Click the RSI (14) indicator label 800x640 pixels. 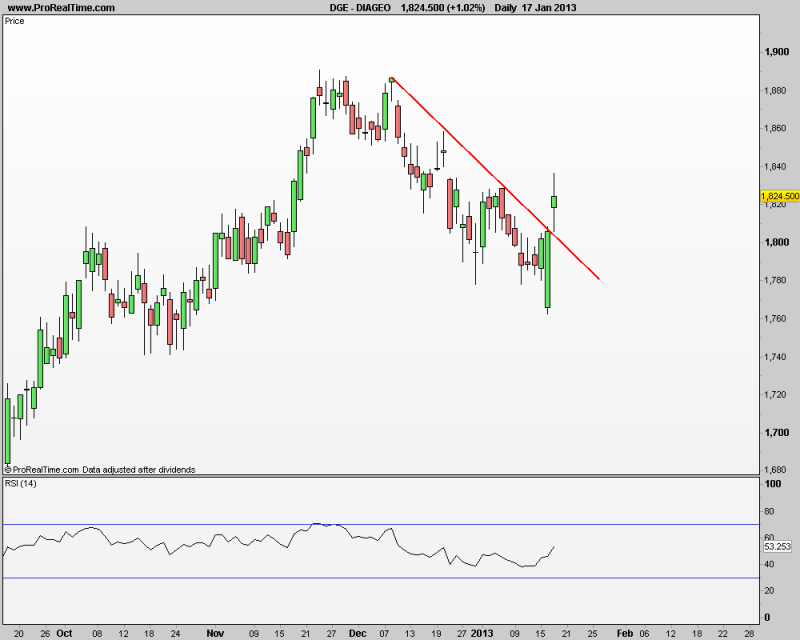(23, 484)
